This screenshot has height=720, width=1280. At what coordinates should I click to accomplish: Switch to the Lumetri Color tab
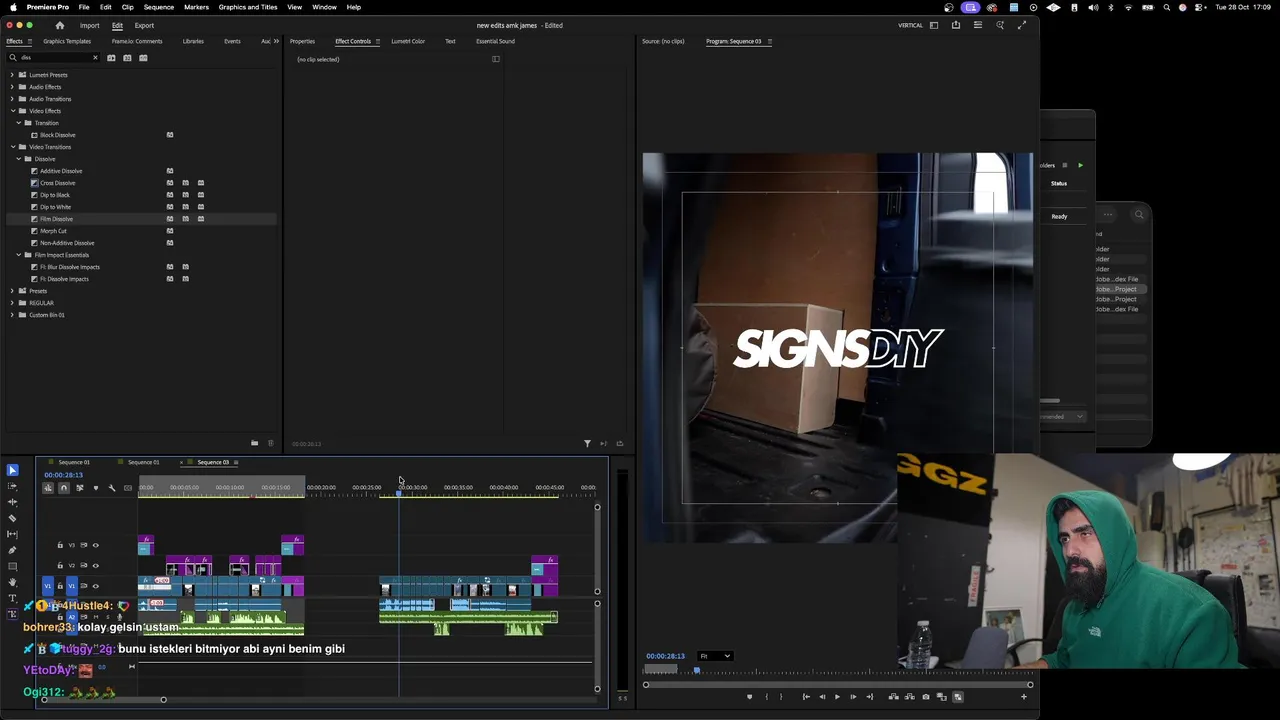[x=408, y=41]
